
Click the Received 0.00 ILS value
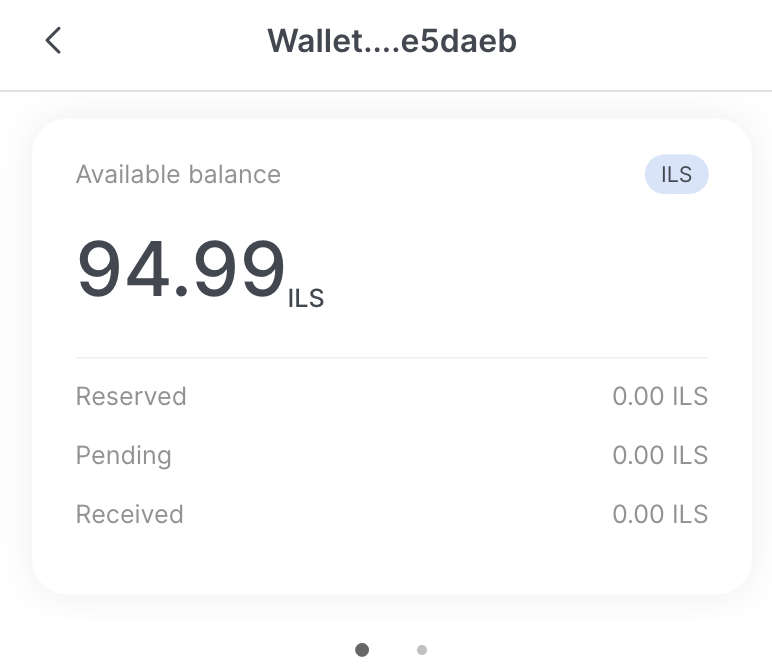coord(660,515)
